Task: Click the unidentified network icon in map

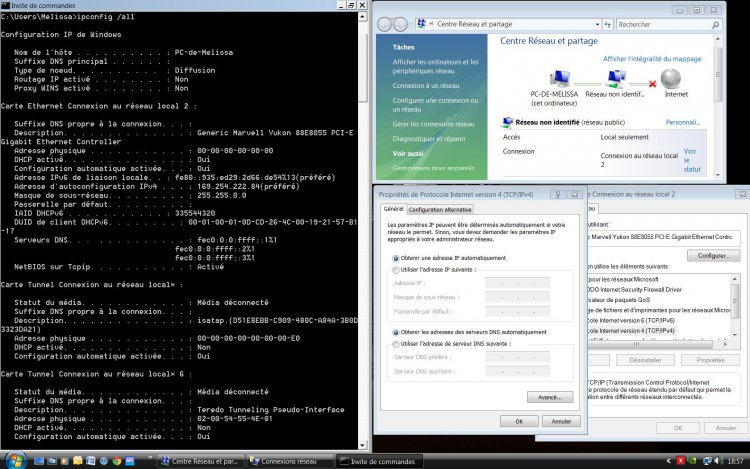Action: pyautogui.click(x=616, y=78)
